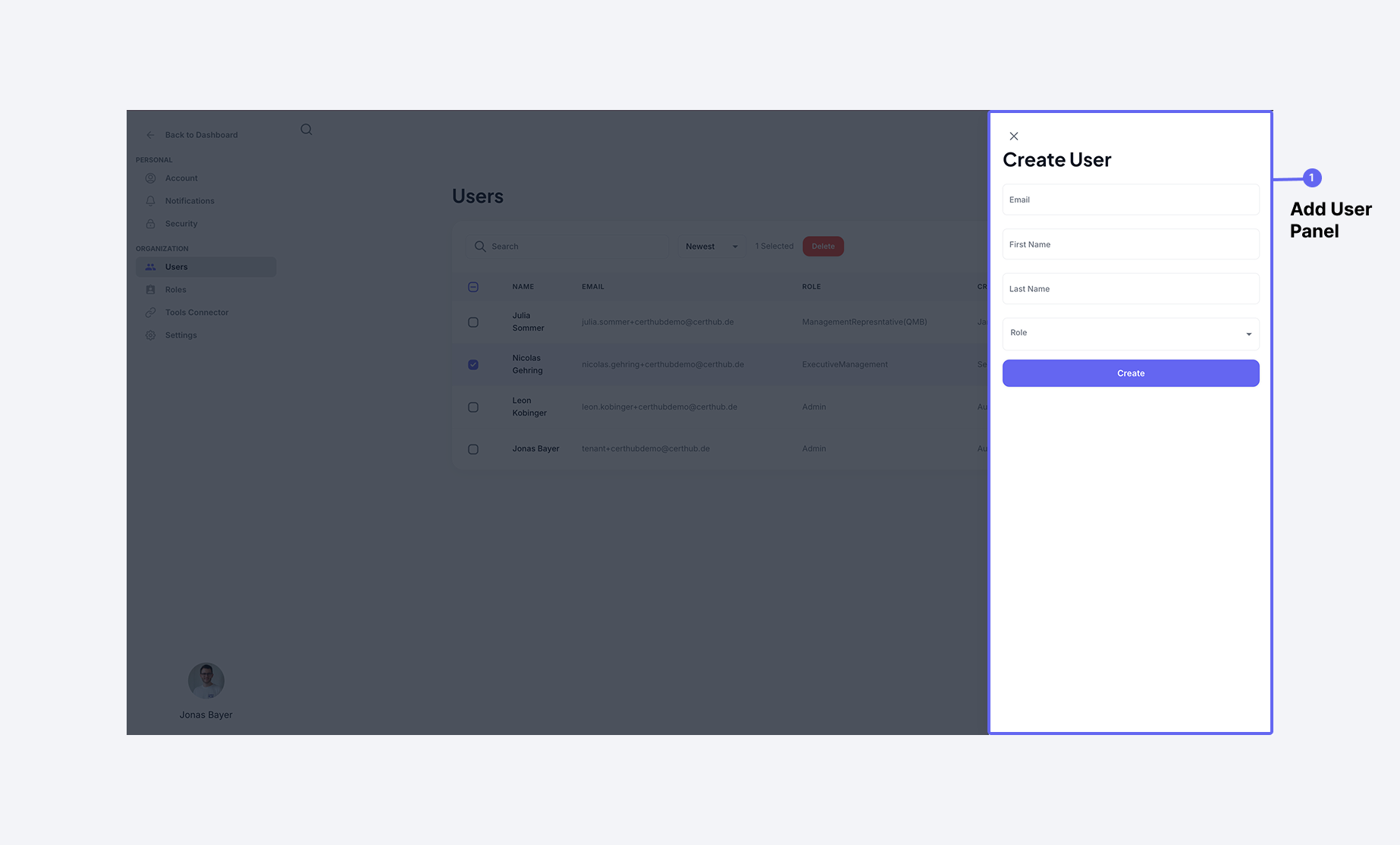Switch to the Users section heading

pos(478,196)
